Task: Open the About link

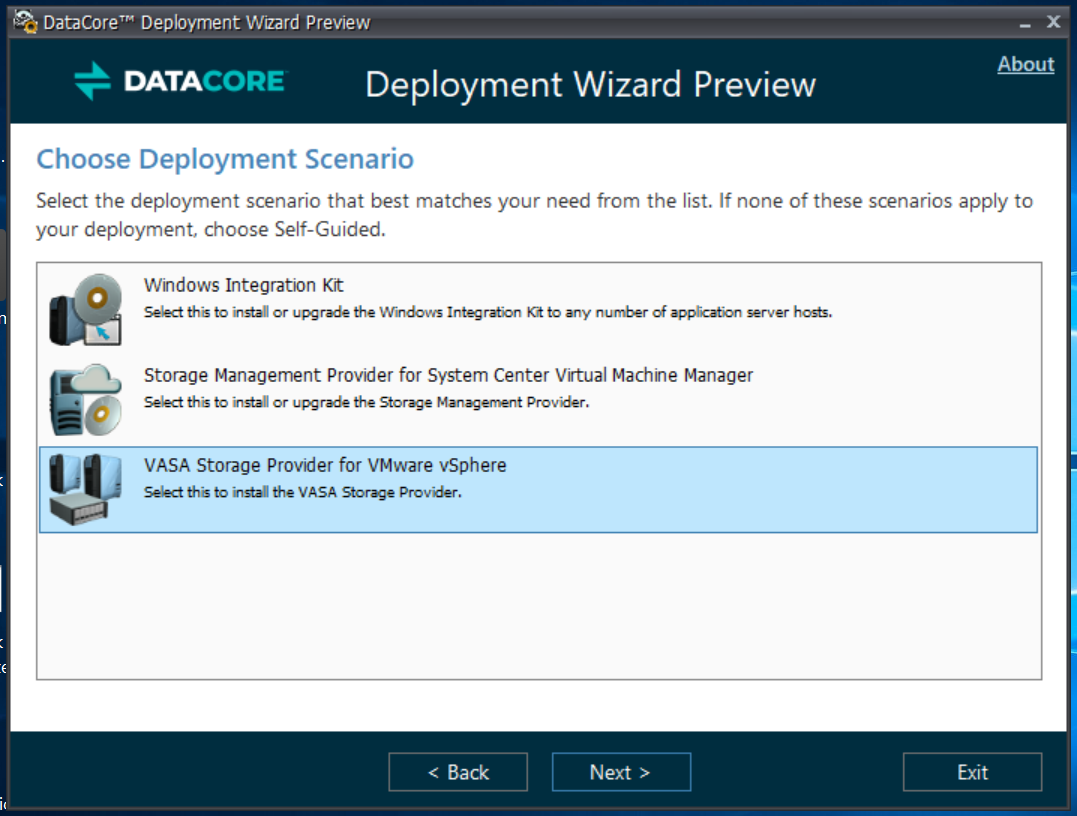Action: 1025,64
